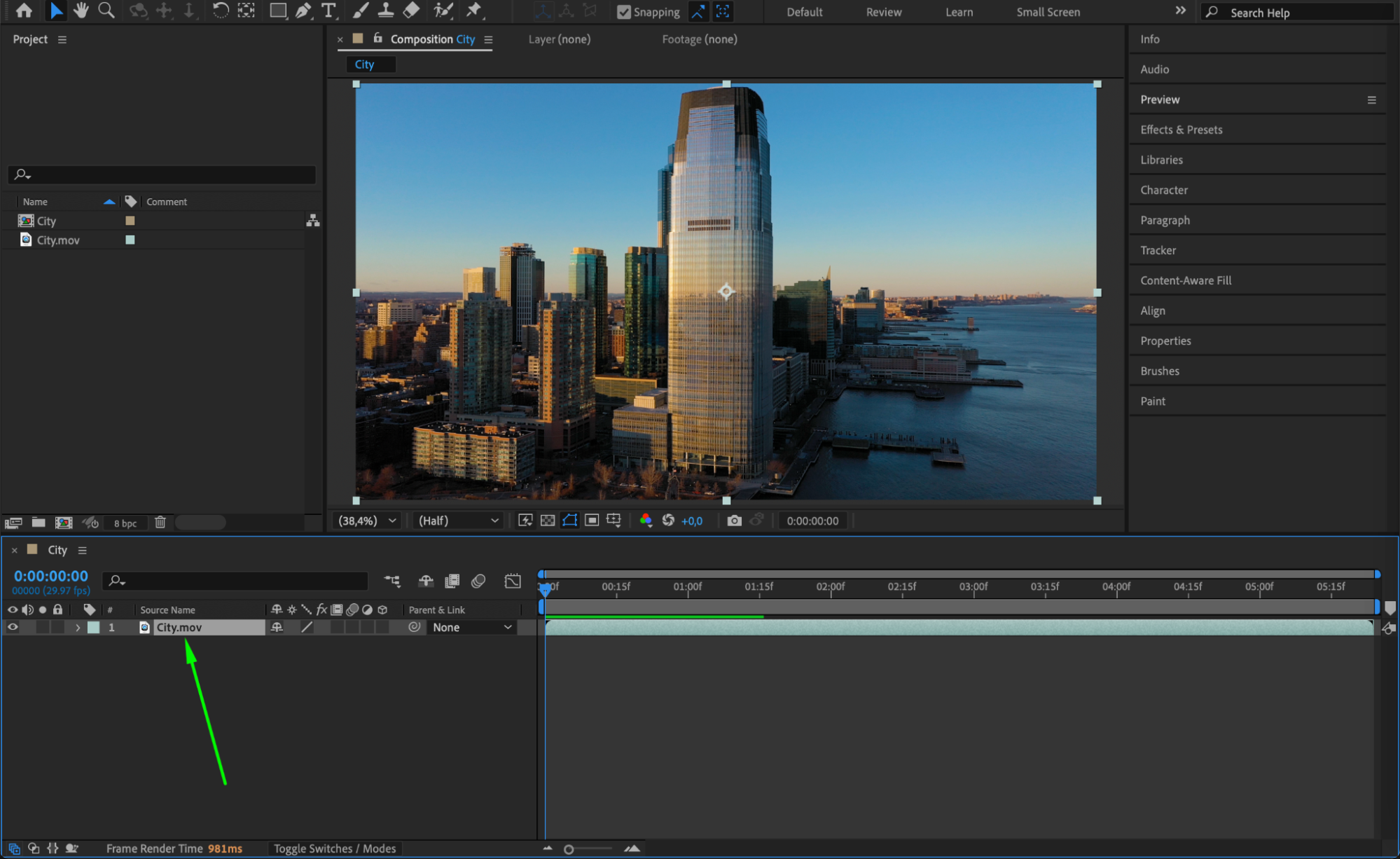Pick the Hand tool in toolbar
This screenshot has width=1400, height=859.
[81, 11]
